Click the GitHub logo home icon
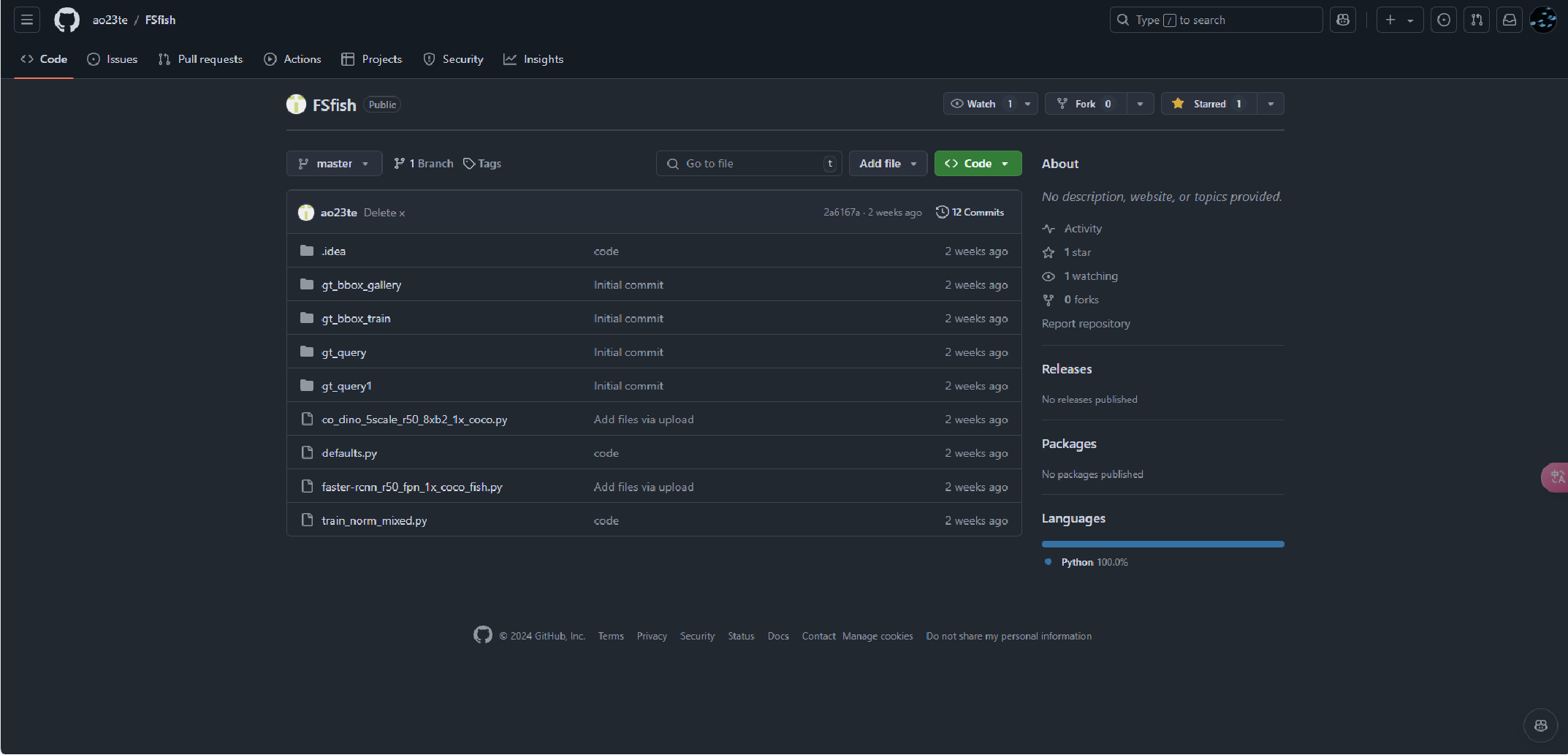The height and width of the screenshot is (755, 1568). (66, 20)
